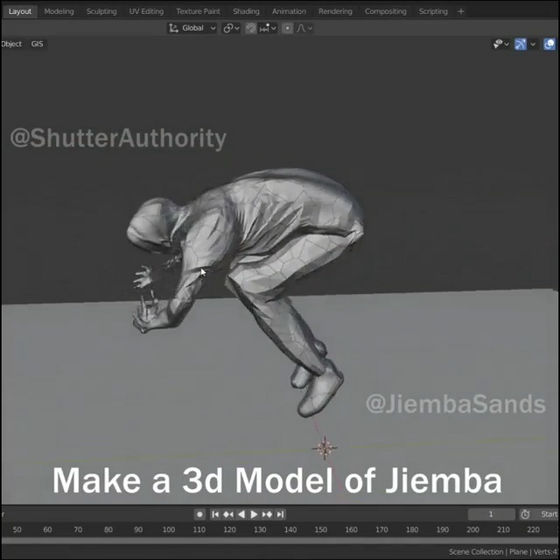The width and height of the screenshot is (560, 560).
Task: Switch to the Layout workspace tab
Action: (20, 11)
